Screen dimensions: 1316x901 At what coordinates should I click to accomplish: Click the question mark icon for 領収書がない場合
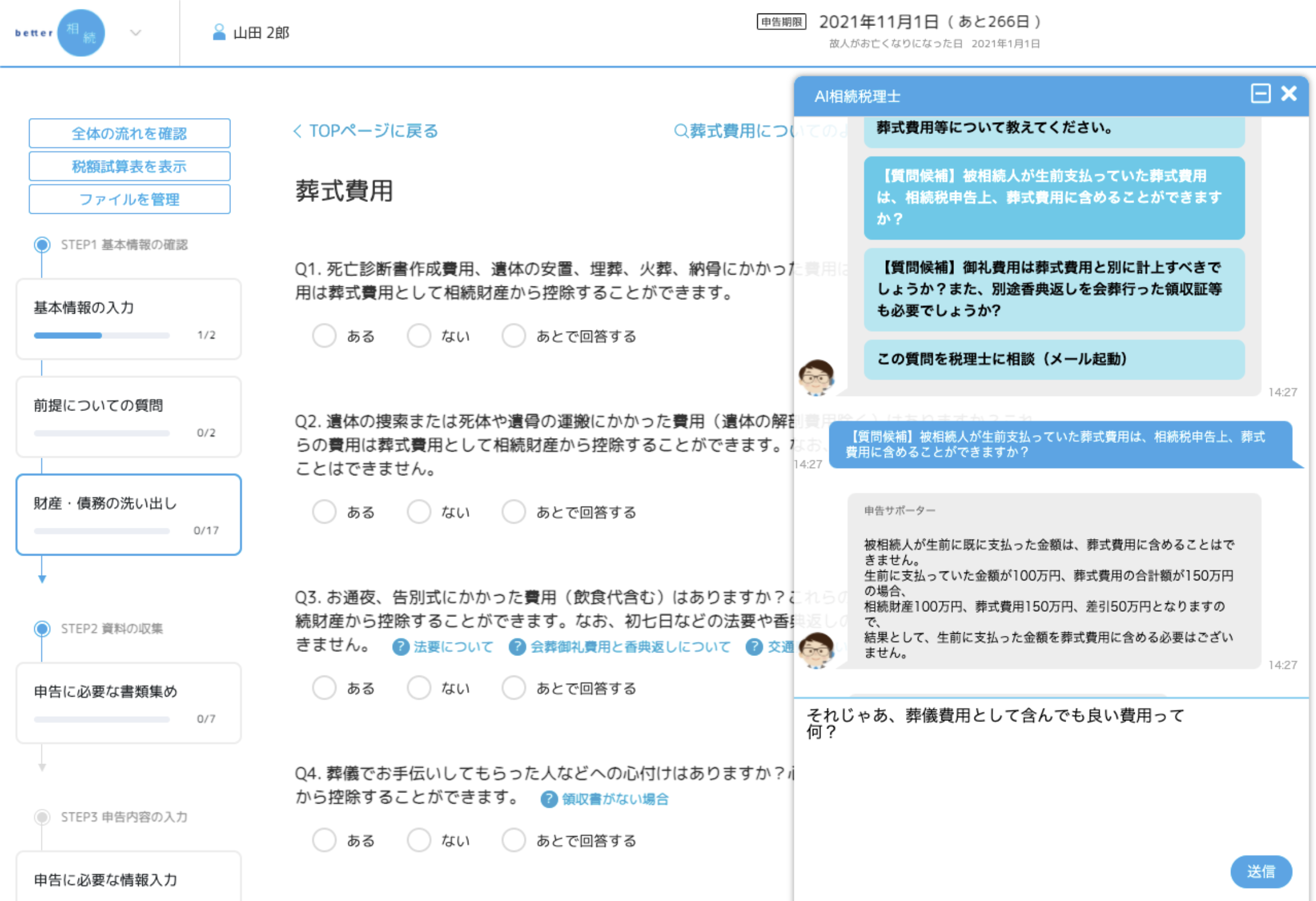coord(548,799)
